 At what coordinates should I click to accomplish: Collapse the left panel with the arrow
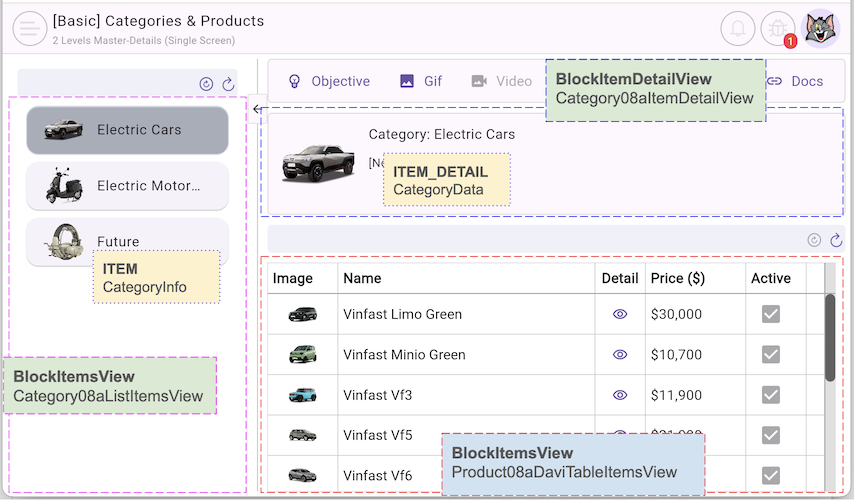[258, 110]
